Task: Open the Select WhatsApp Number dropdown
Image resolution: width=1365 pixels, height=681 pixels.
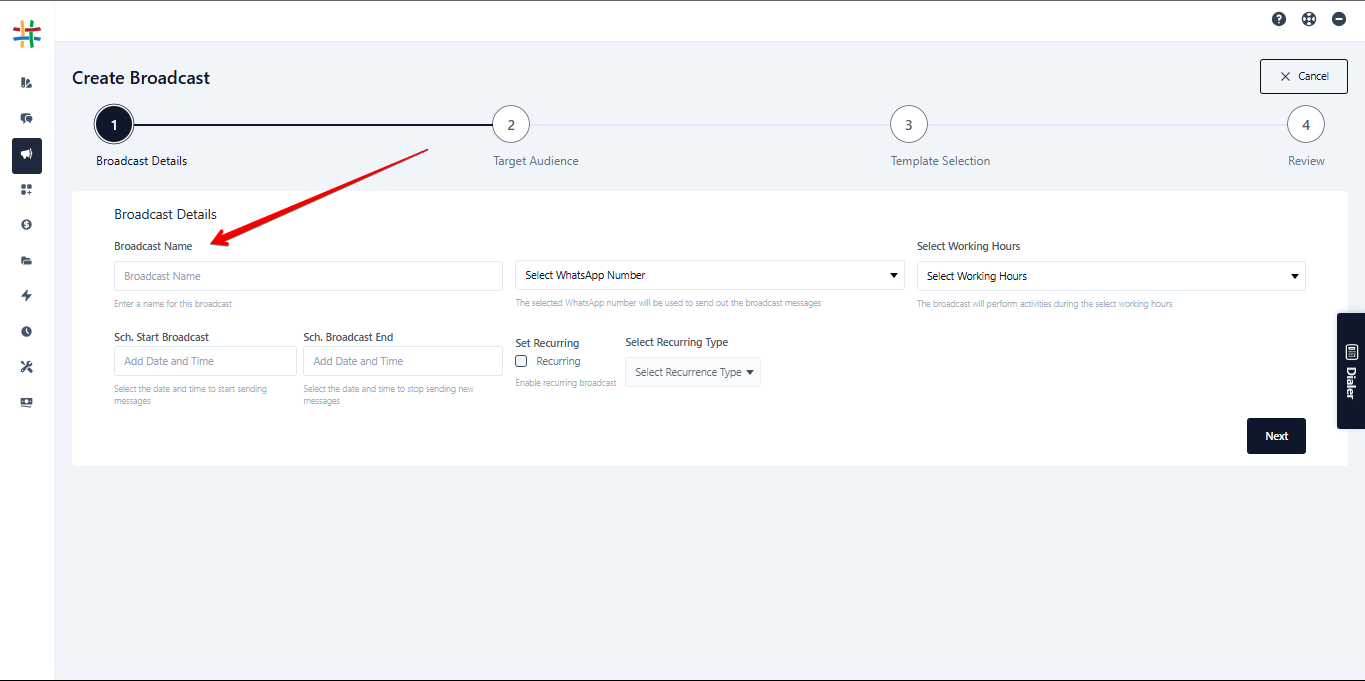Action: pyautogui.click(x=709, y=276)
